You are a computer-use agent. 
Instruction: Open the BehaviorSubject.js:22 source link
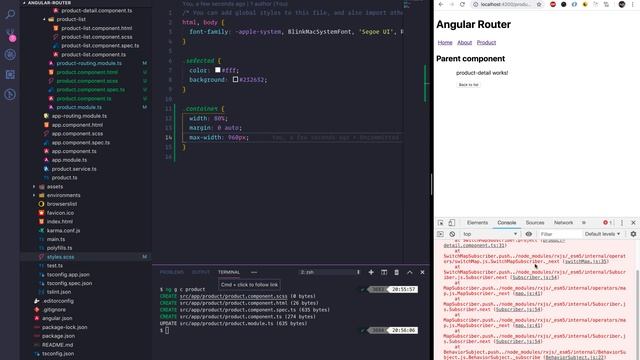click(575, 358)
